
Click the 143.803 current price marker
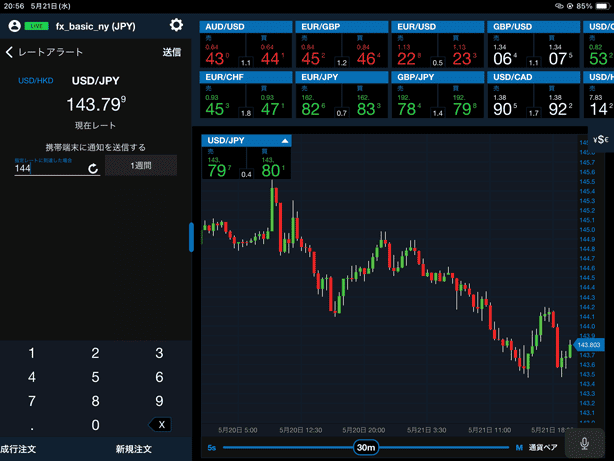(x=589, y=345)
